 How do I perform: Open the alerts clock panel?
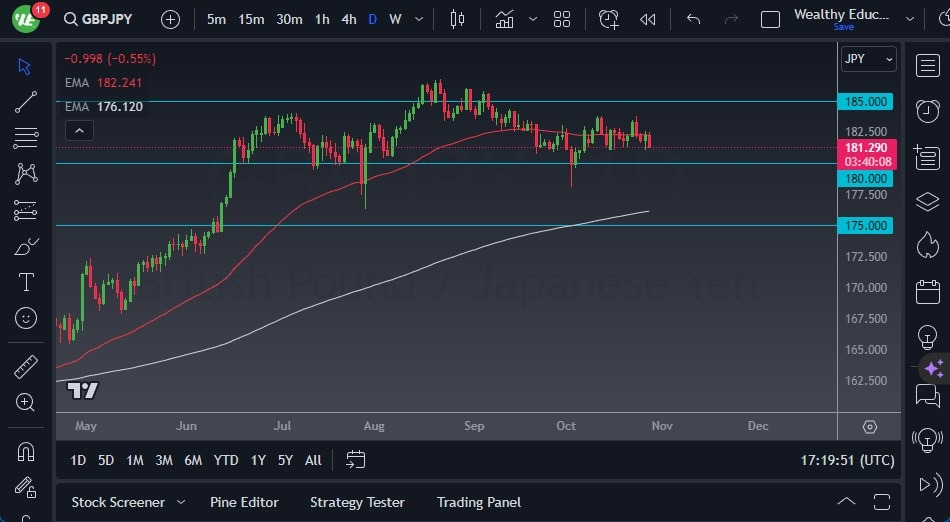coord(928,111)
